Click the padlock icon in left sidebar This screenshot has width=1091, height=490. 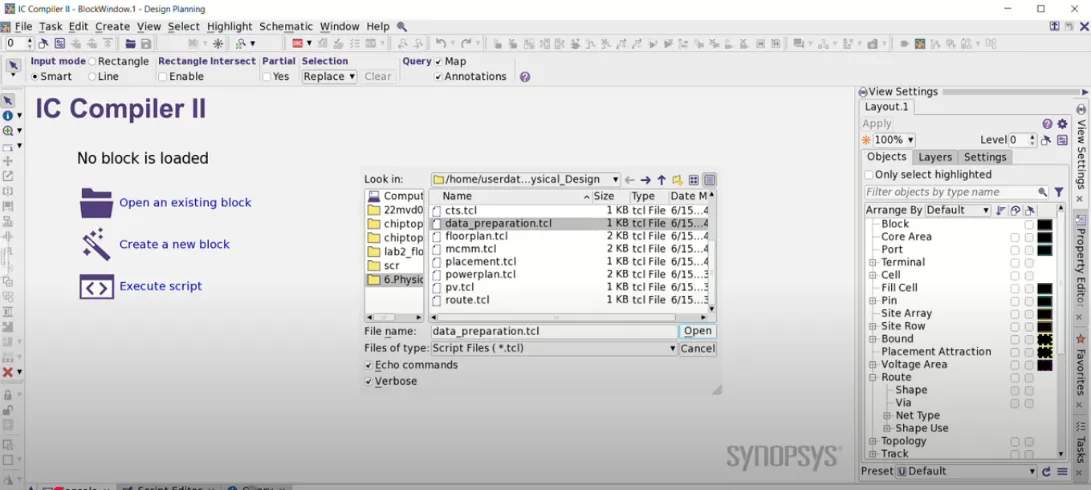point(8,395)
